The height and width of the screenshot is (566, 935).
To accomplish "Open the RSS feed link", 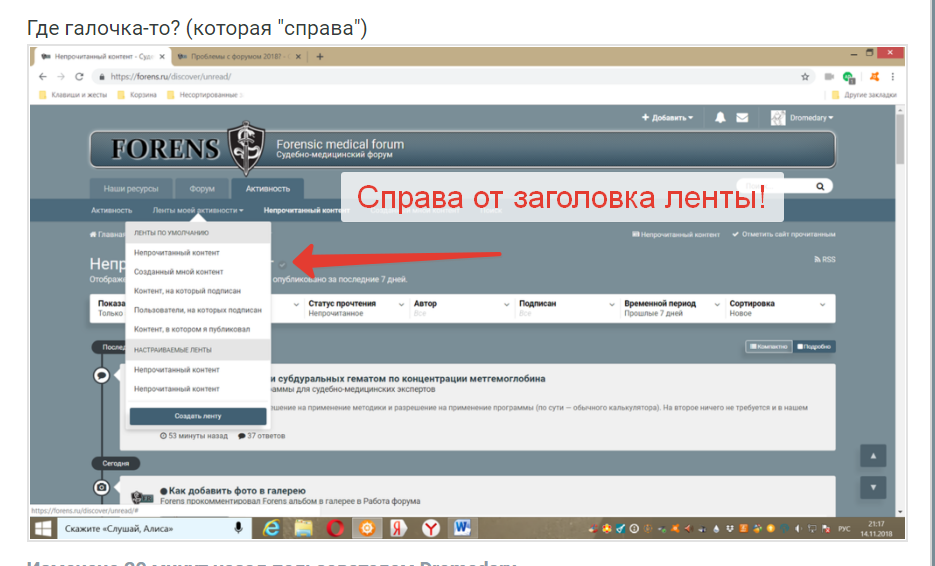I will click(x=825, y=259).
